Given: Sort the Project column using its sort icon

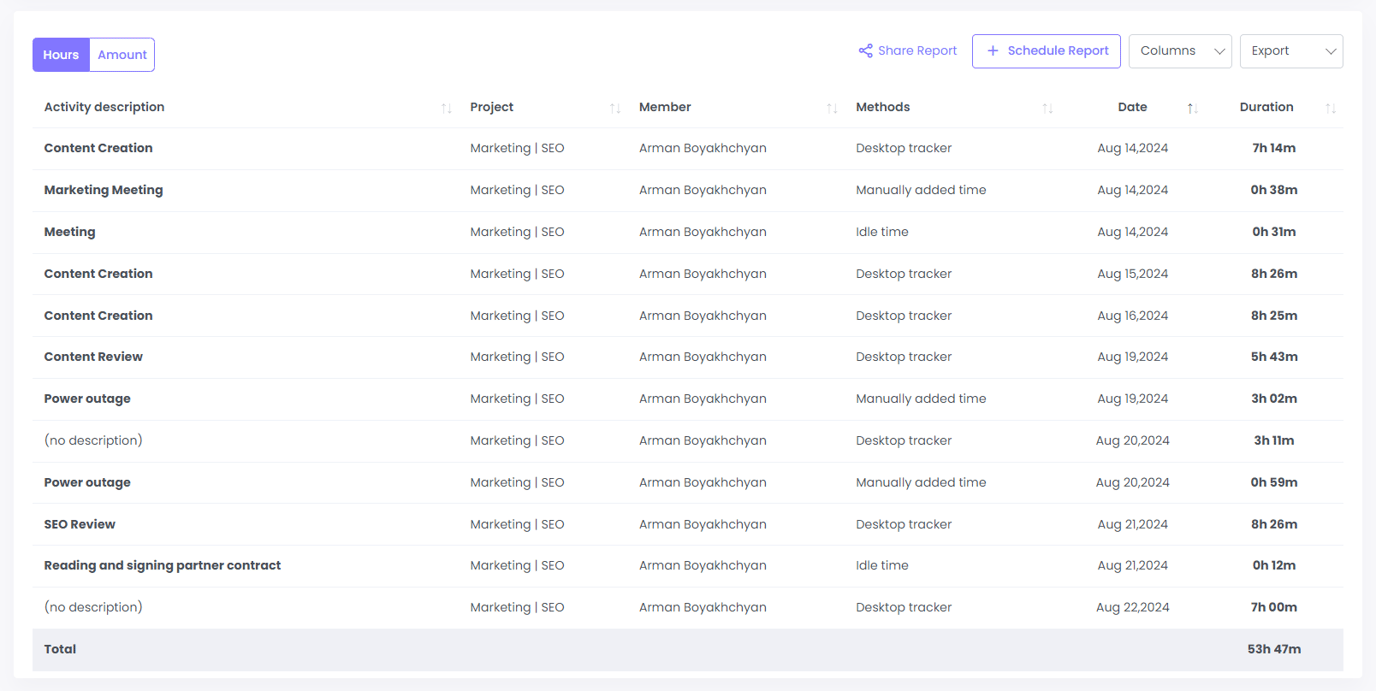Looking at the screenshot, I should [x=615, y=107].
